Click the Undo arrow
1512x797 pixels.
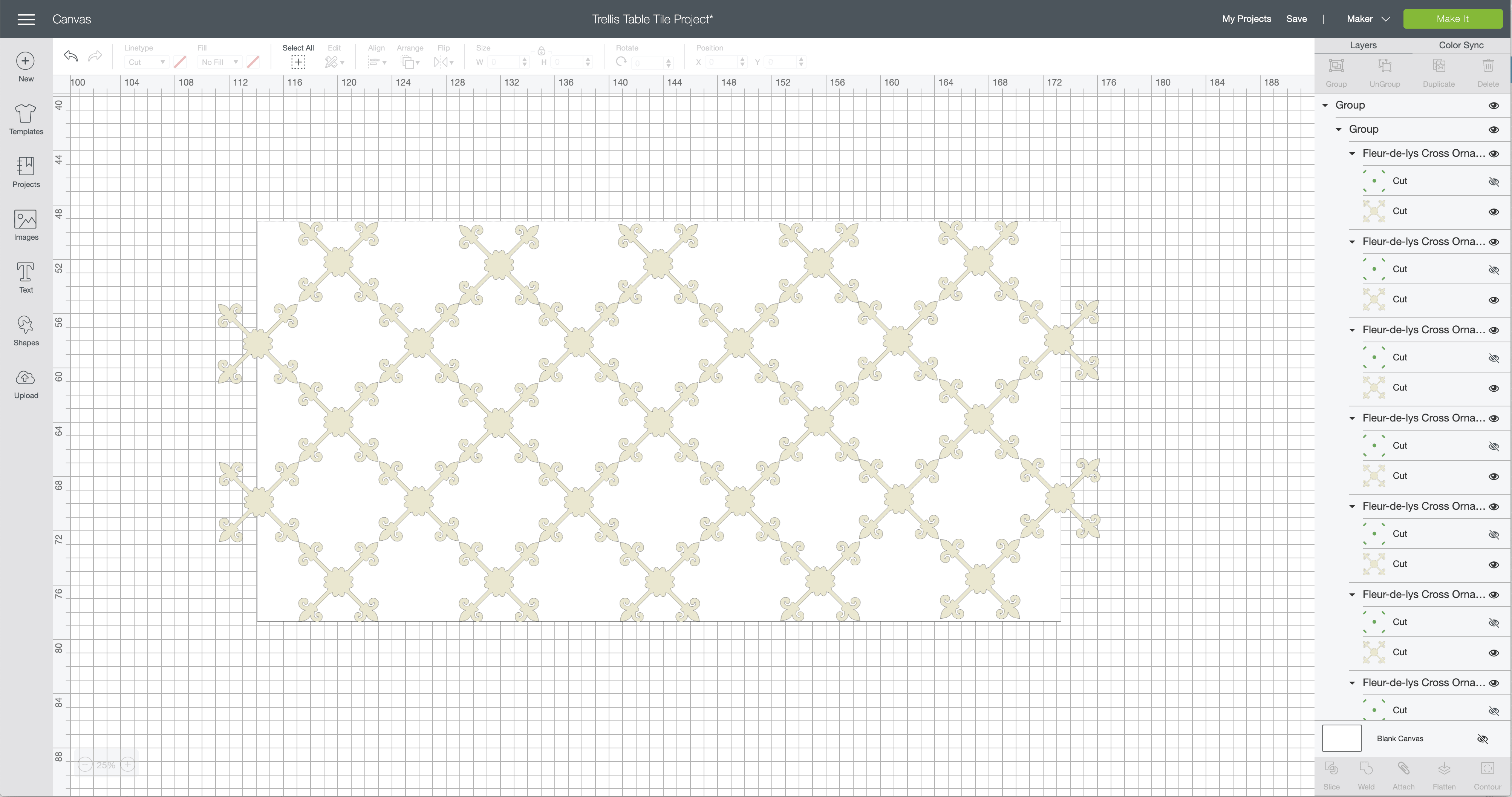click(71, 56)
